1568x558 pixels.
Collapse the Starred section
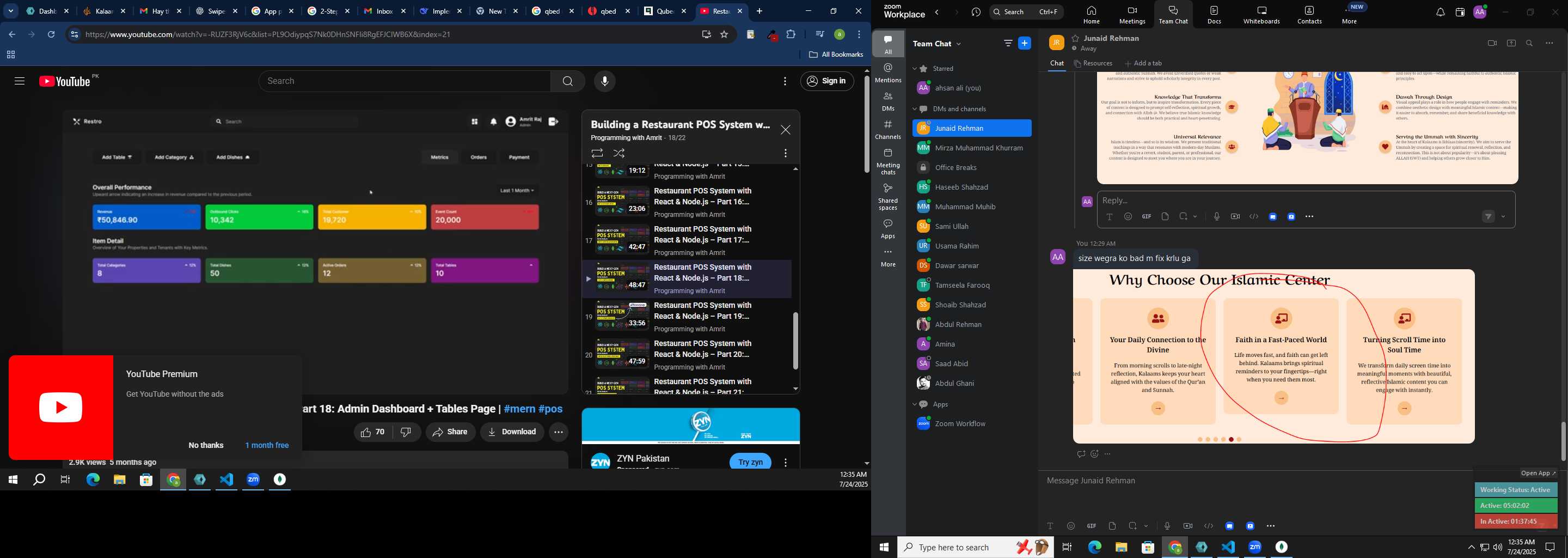pyautogui.click(x=914, y=69)
